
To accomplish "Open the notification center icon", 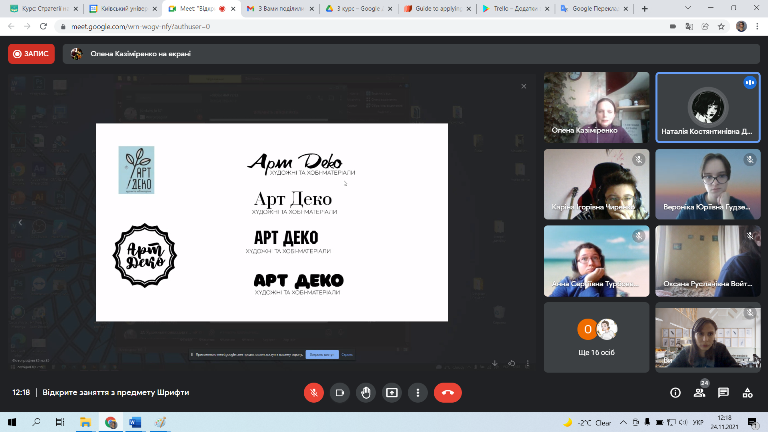I will click(x=753, y=422).
